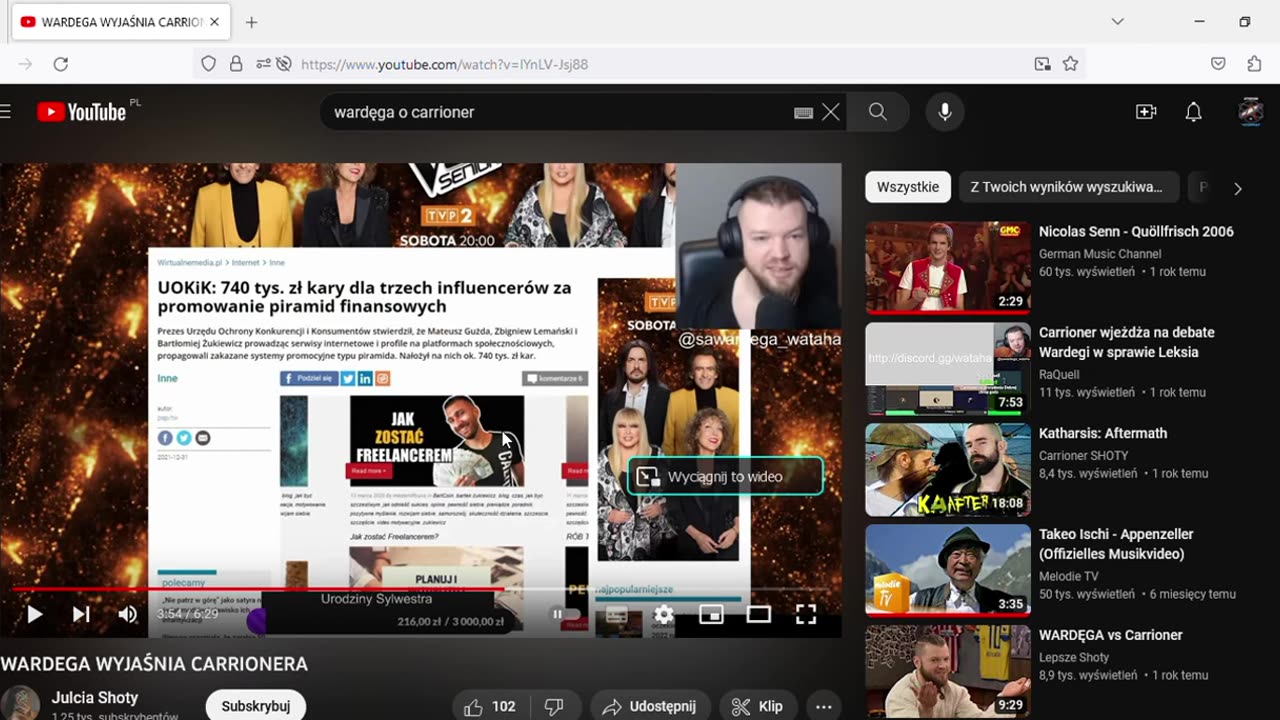Image resolution: width=1280 pixels, height=720 pixels.
Task: Open site permissions icon in URL bar
Action: [262, 64]
